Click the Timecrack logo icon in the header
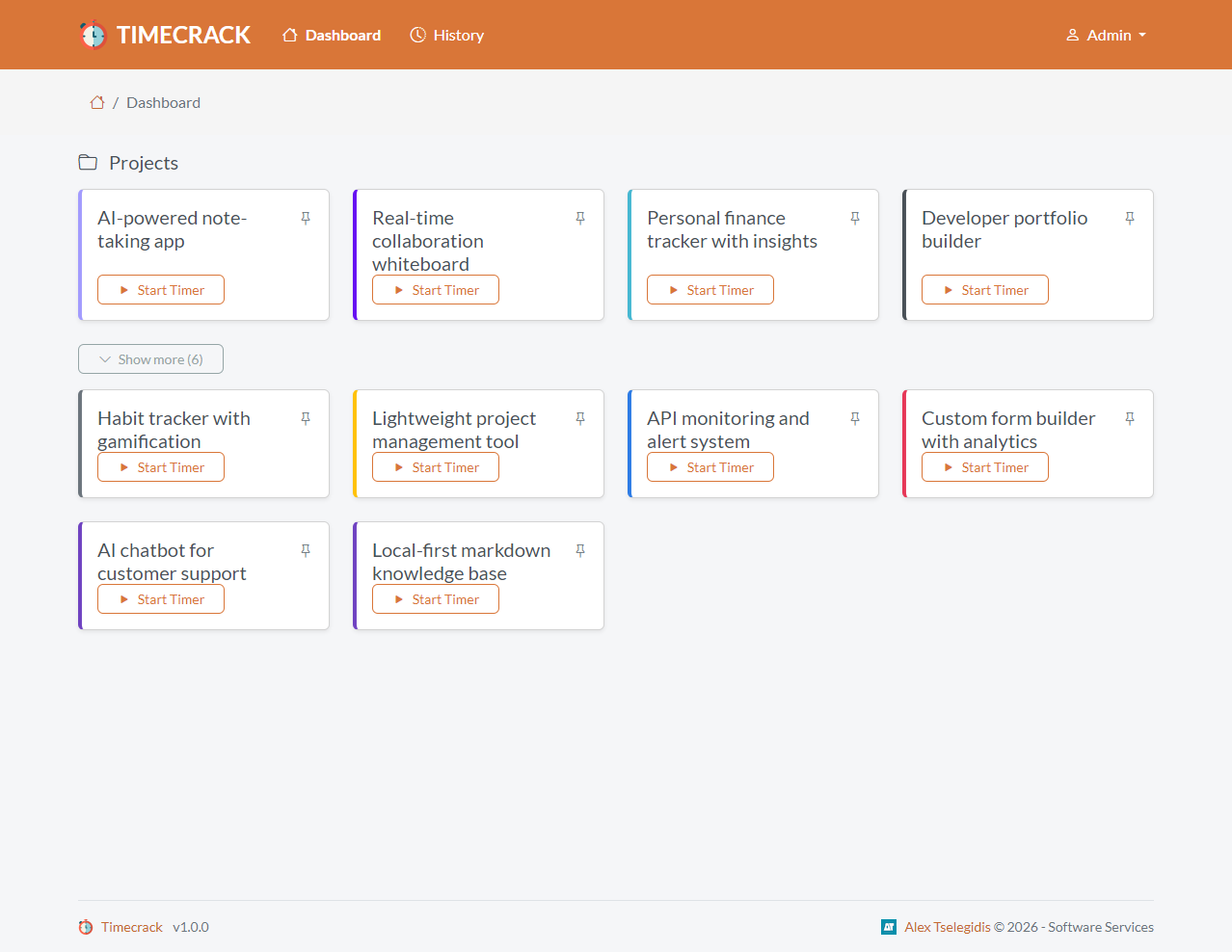Viewport: 1232px width, 952px height. point(94,34)
